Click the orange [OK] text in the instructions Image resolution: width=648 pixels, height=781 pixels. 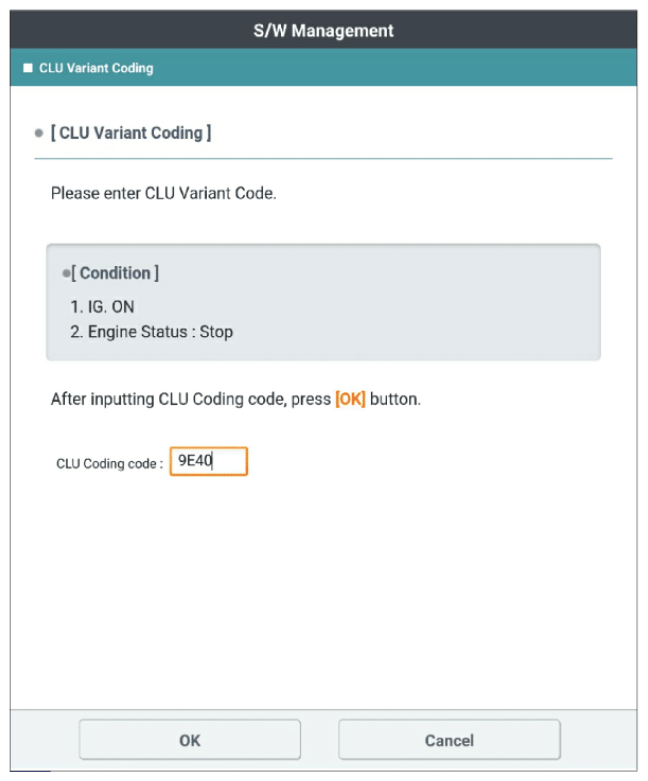tap(350, 399)
